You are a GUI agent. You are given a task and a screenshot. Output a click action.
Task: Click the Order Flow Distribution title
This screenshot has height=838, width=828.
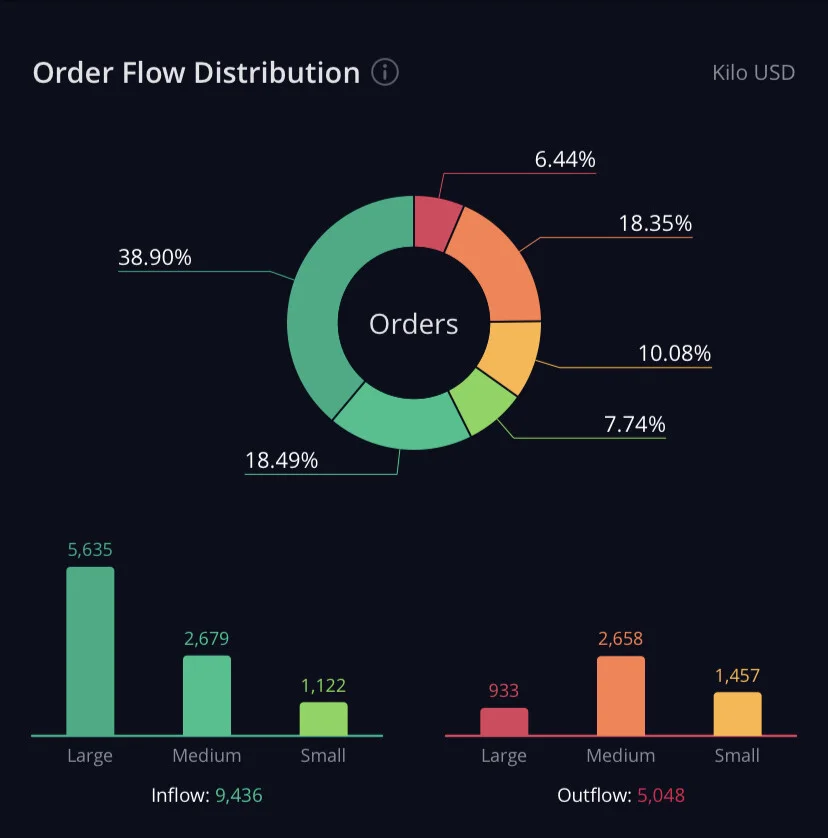coord(196,73)
